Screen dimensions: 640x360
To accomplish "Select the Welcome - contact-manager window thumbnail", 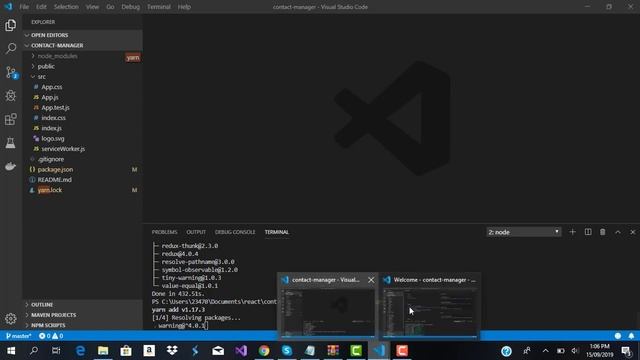I will (x=430, y=306).
